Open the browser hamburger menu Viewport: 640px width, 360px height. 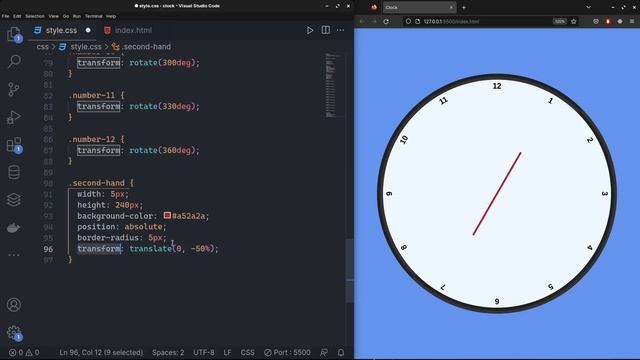point(632,21)
